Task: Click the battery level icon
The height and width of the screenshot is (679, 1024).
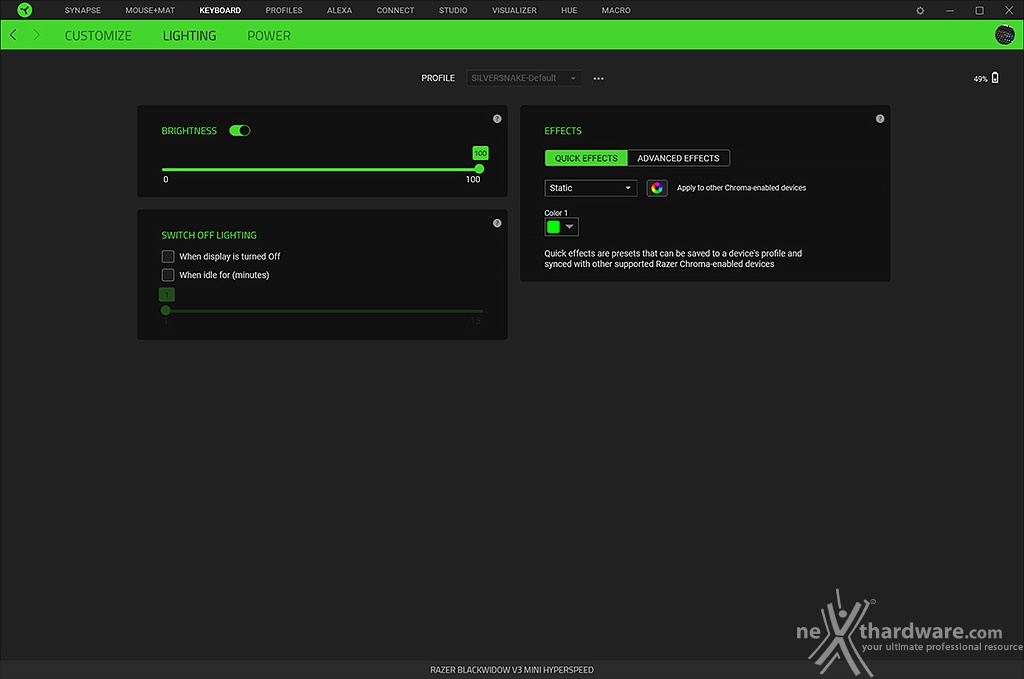Action: [995, 78]
